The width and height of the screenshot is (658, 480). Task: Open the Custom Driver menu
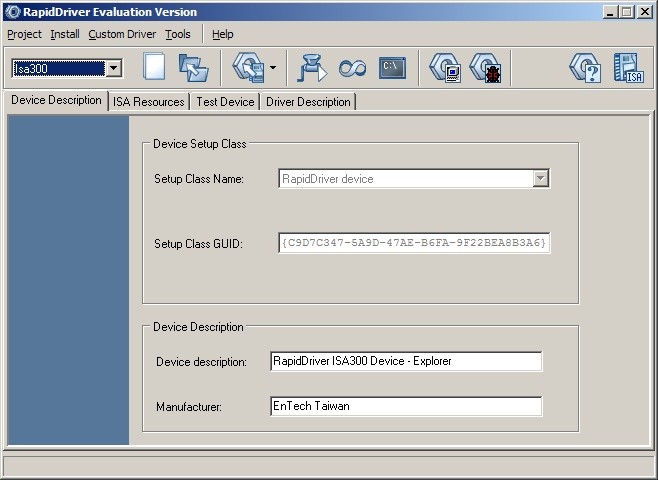click(122, 34)
